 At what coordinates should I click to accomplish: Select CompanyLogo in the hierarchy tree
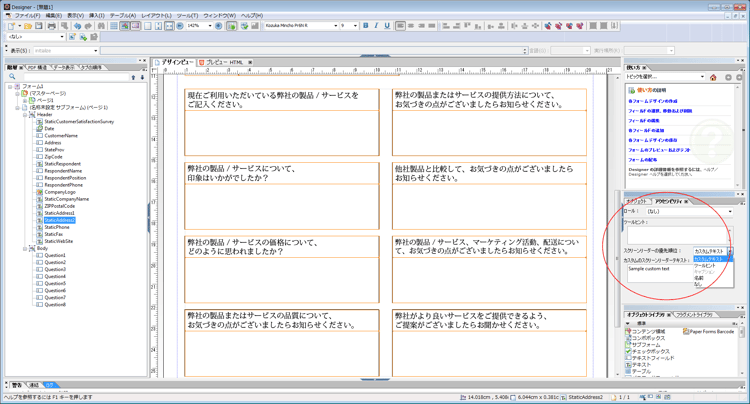tap(60, 192)
